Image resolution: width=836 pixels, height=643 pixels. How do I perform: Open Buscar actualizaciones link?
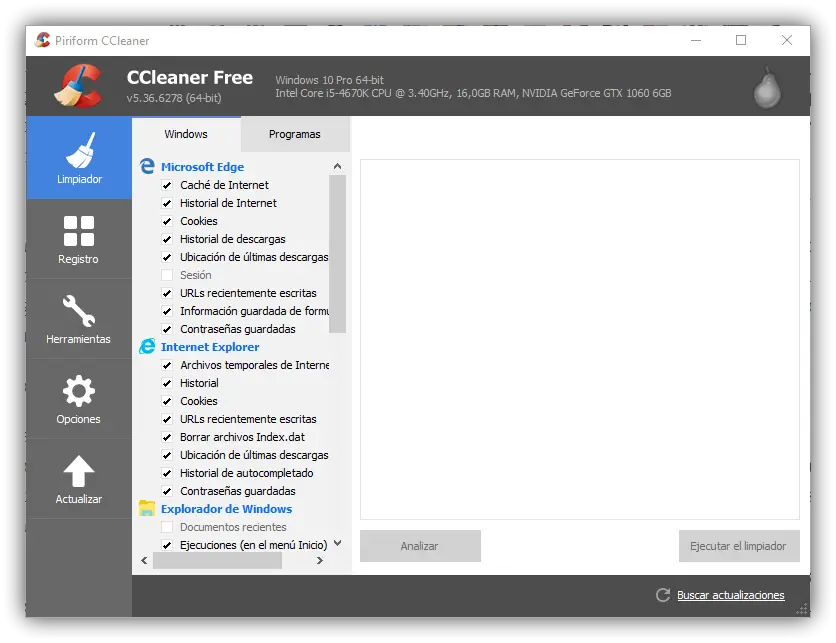[x=730, y=595]
